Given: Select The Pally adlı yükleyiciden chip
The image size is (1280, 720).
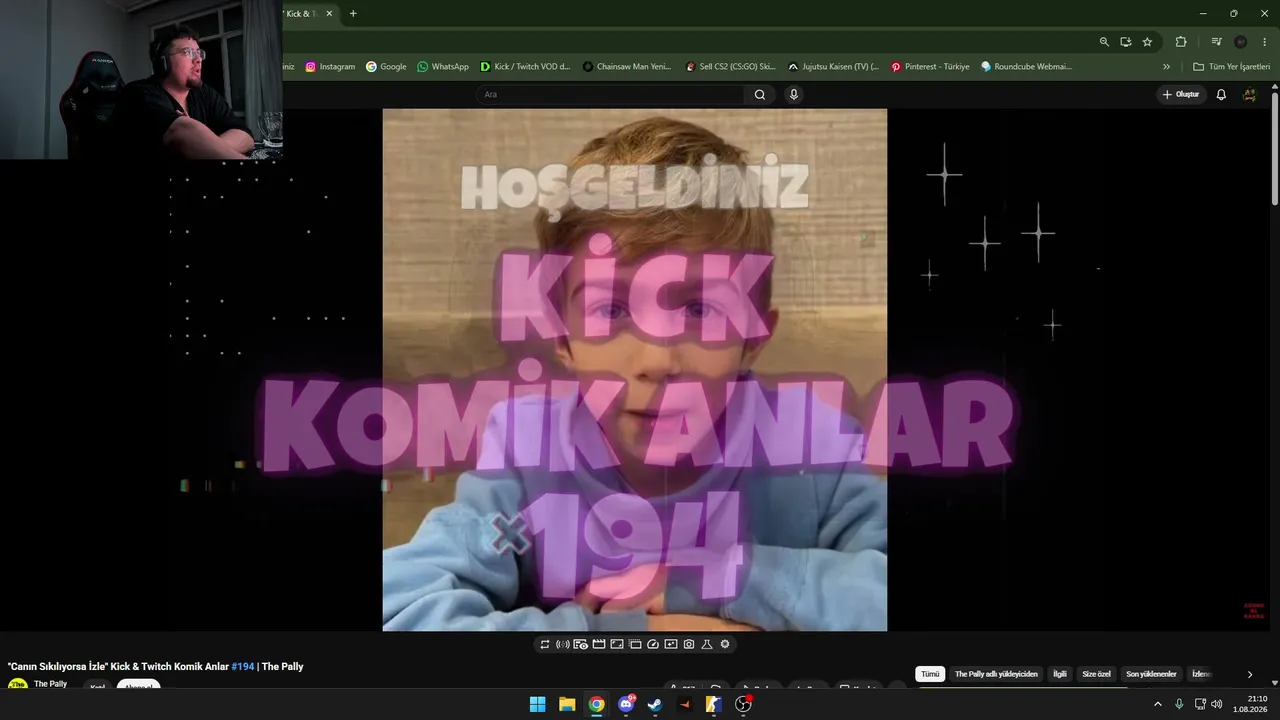Looking at the screenshot, I should point(996,674).
